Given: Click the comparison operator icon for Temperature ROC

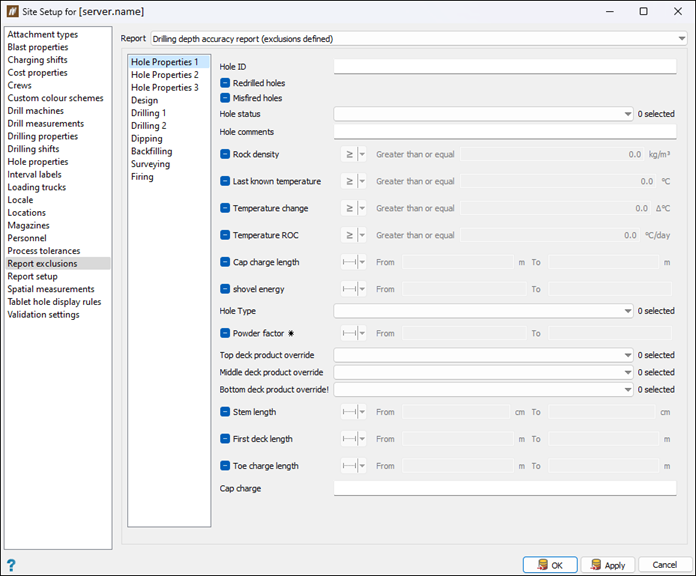Looking at the screenshot, I should pos(348,235).
